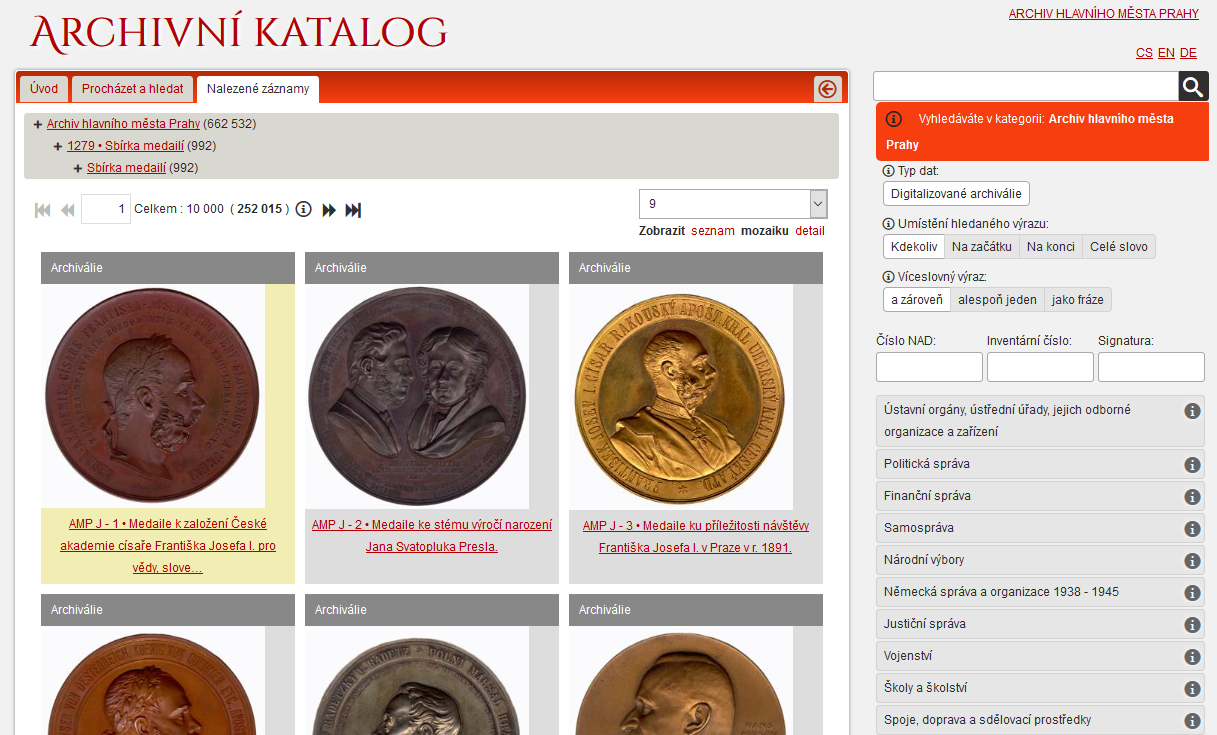Go to the first page of results
The height and width of the screenshot is (735, 1217).
coord(43,210)
